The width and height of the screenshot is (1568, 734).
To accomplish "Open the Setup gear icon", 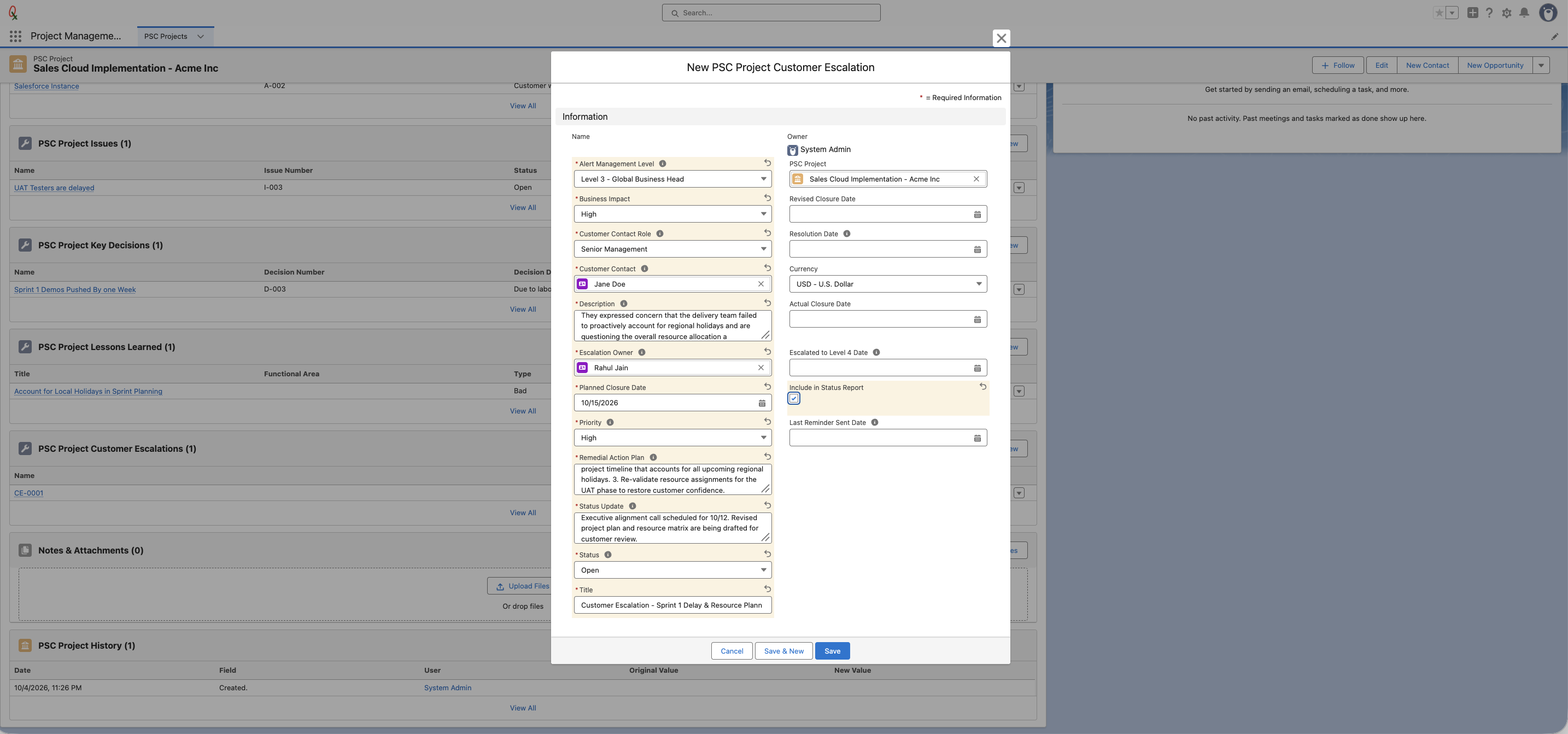I will 1507,13.
